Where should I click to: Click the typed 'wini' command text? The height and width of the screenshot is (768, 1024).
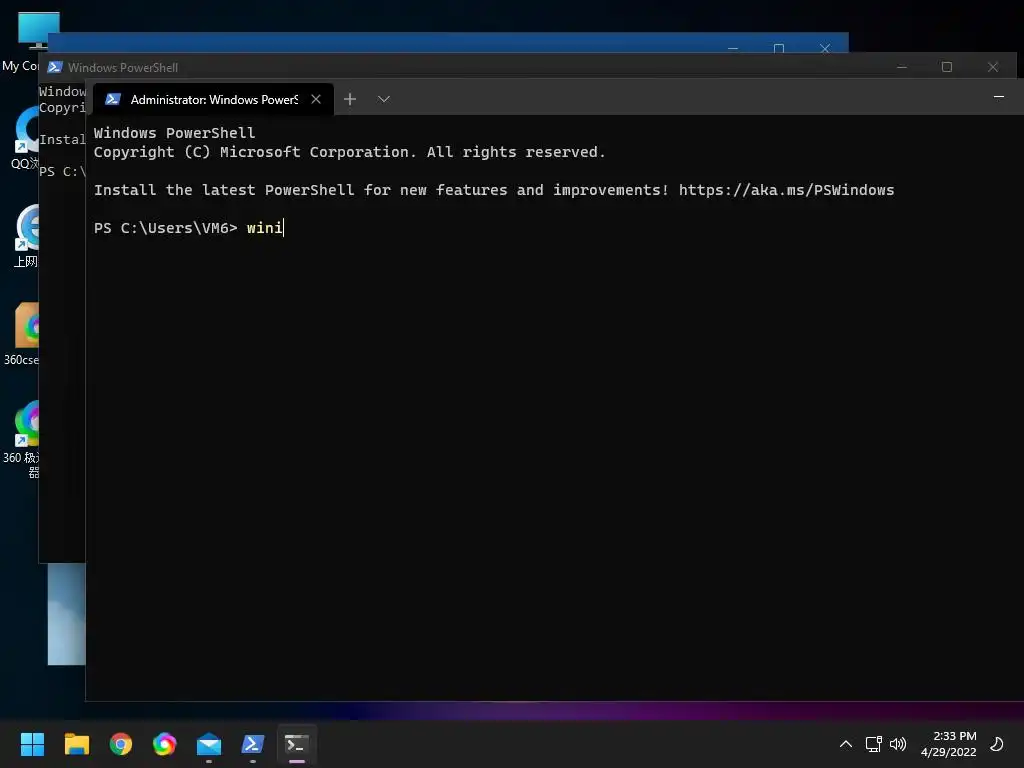(264, 228)
